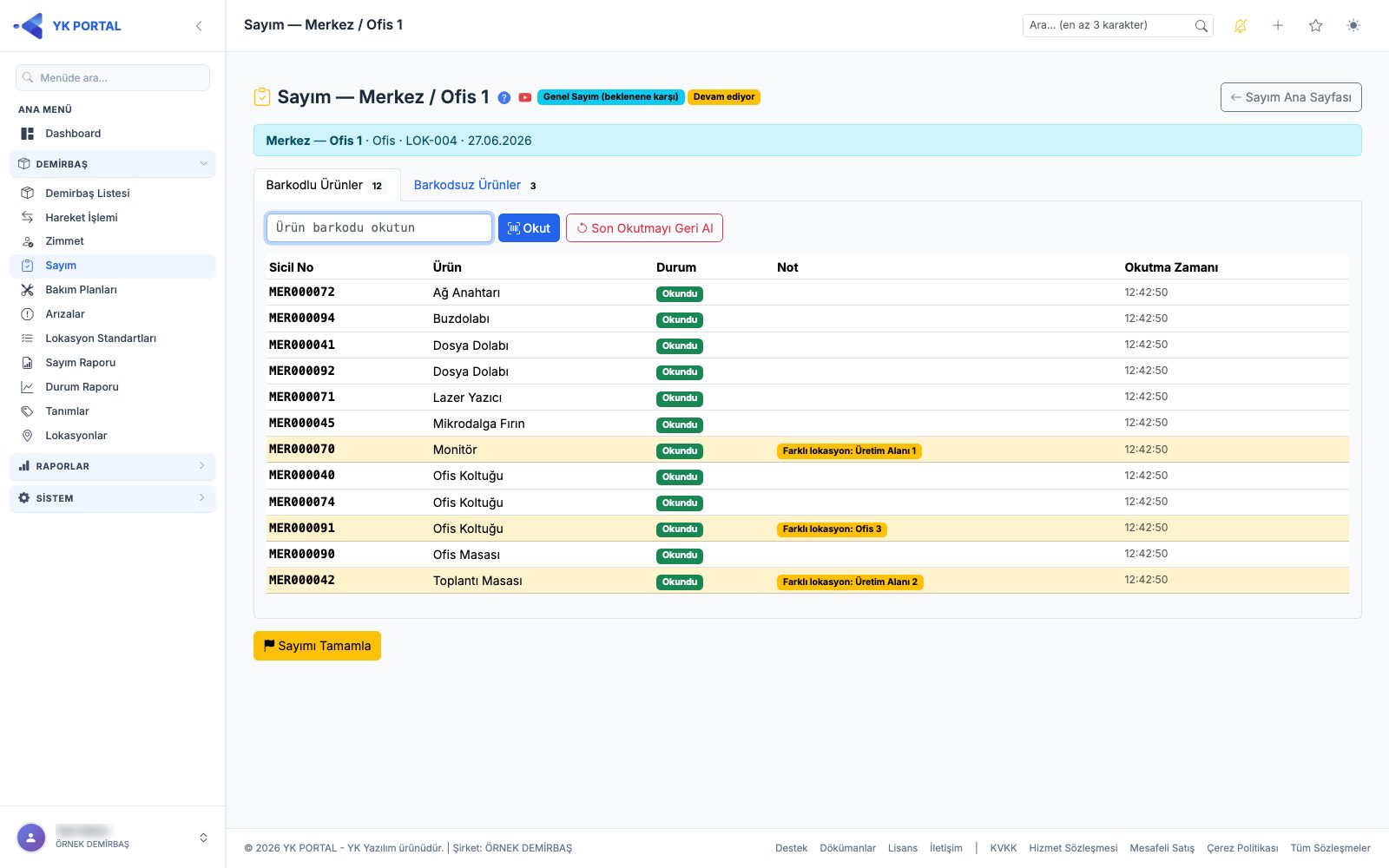1389x868 pixels.
Task: Expand the SİSTEM section
Action: (113, 498)
